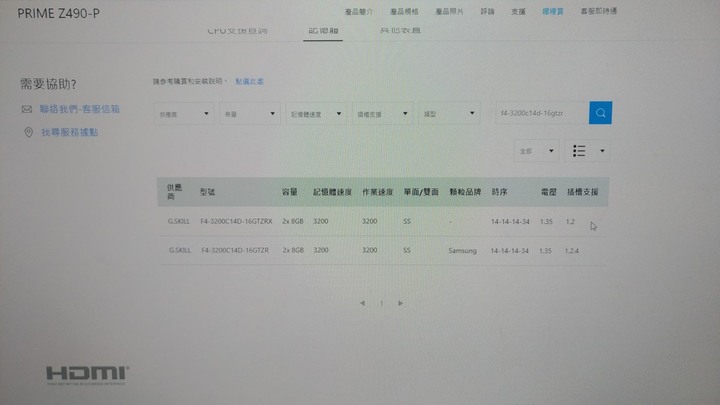
Task: Click 14-14-14-34 timing in the 16GTZRX row
Action: tap(510, 221)
